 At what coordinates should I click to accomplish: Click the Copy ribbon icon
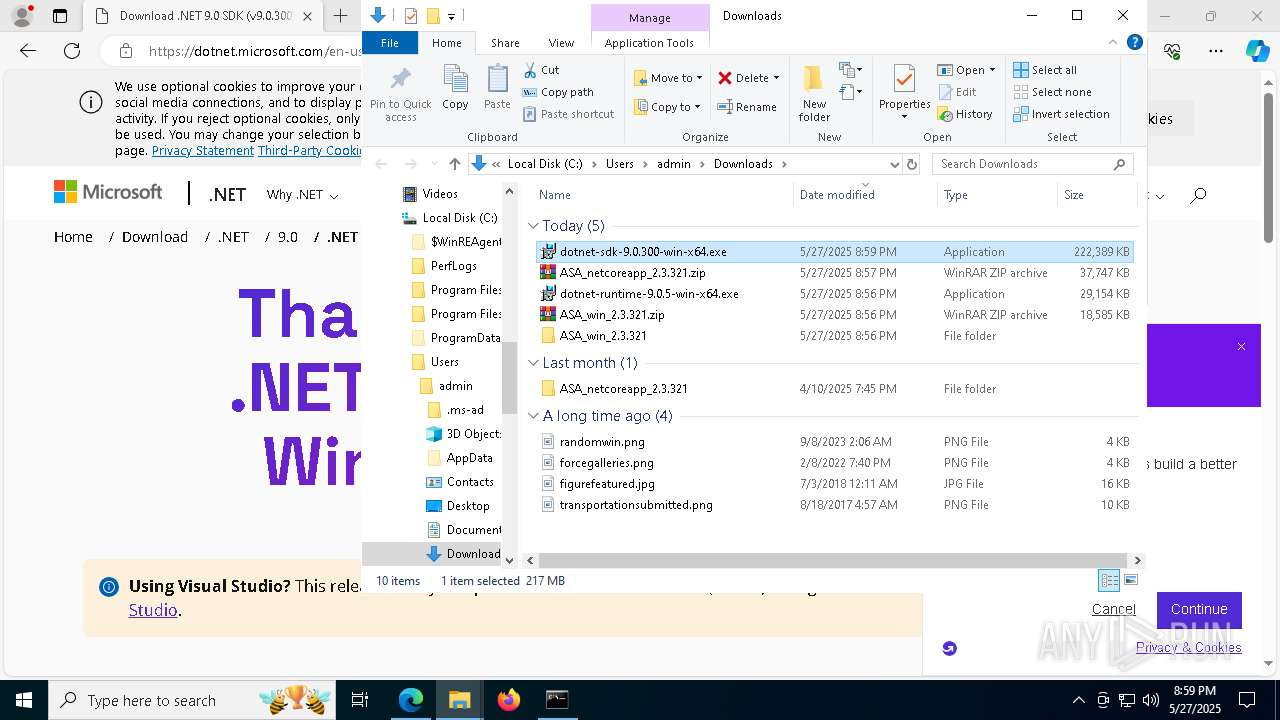(x=455, y=88)
